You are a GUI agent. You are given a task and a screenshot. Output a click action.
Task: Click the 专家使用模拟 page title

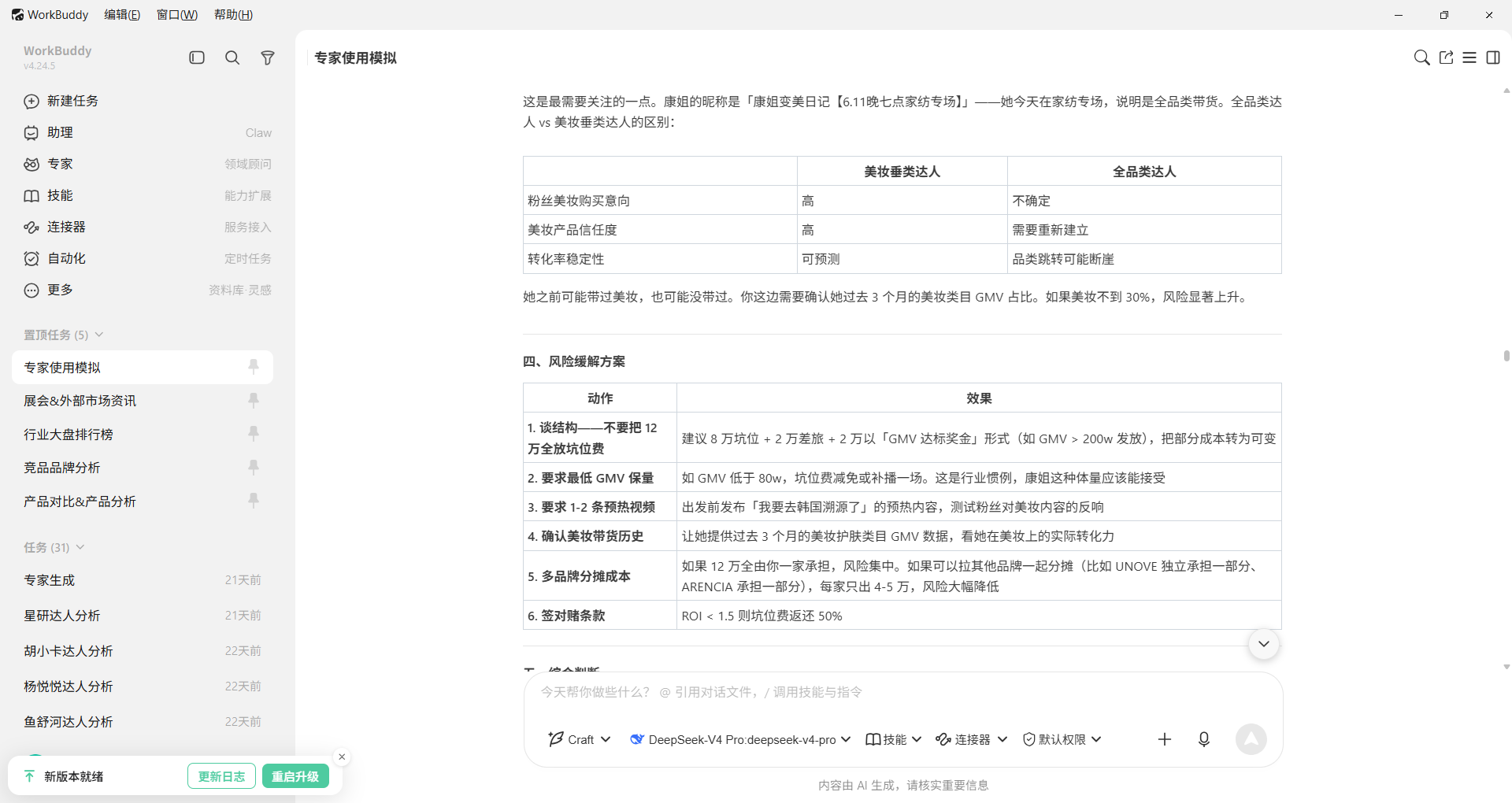pyautogui.click(x=355, y=57)
